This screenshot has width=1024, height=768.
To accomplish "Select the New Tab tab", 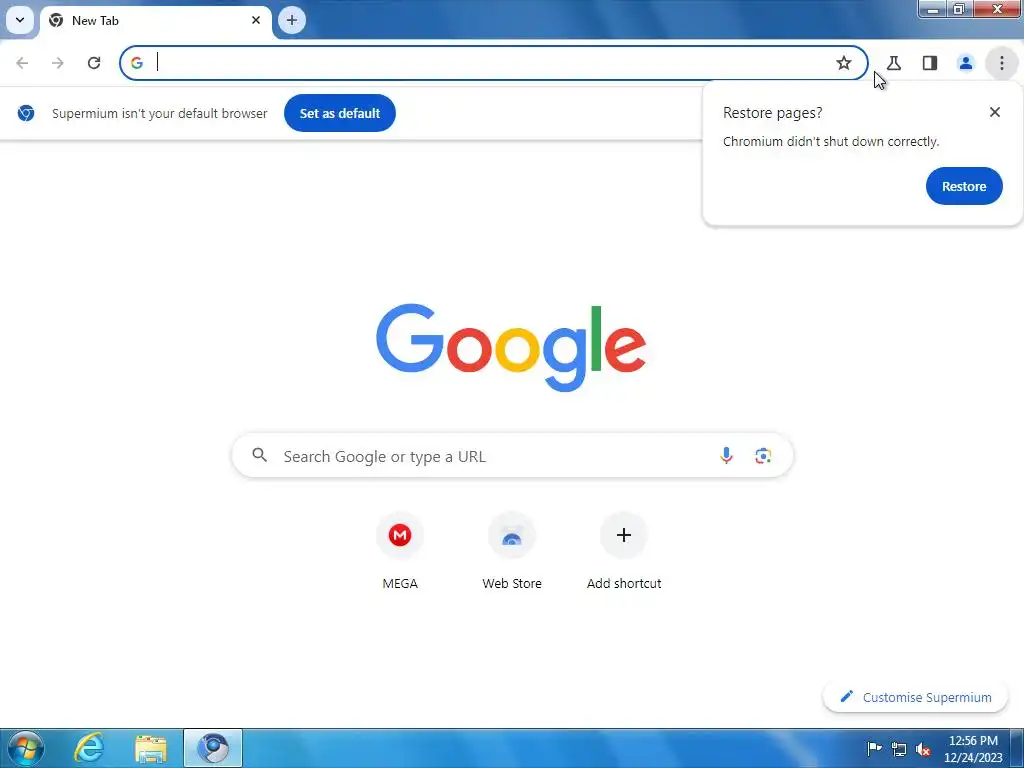I will (156, 21).
